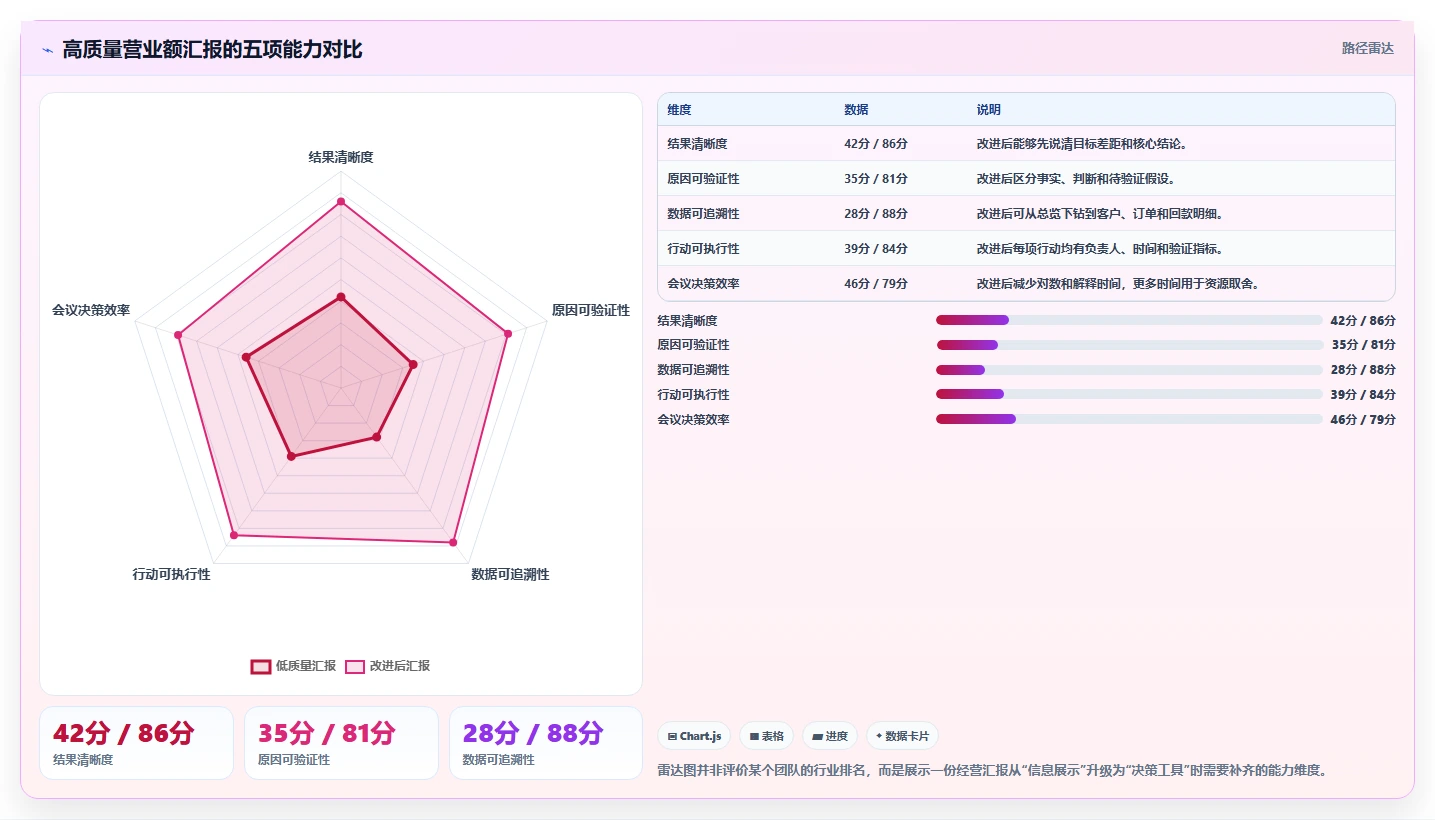The height and width of the screenshot is (820, 1435).
Task: Click the 低质量汇报 data point on 行动可执行性 axis
Action: (x=291, y=457)
